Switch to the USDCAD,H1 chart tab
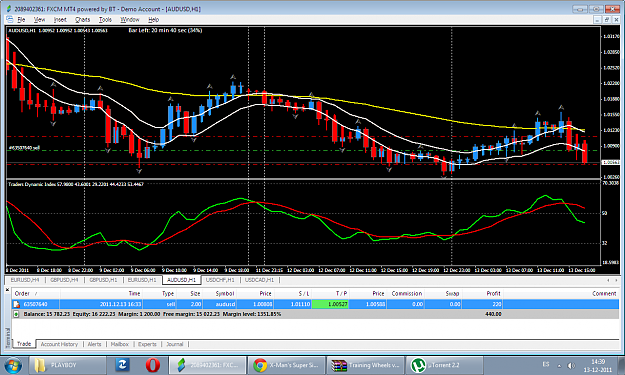The width and height of the screenshot is (625, 375). (x=259, y=280)
